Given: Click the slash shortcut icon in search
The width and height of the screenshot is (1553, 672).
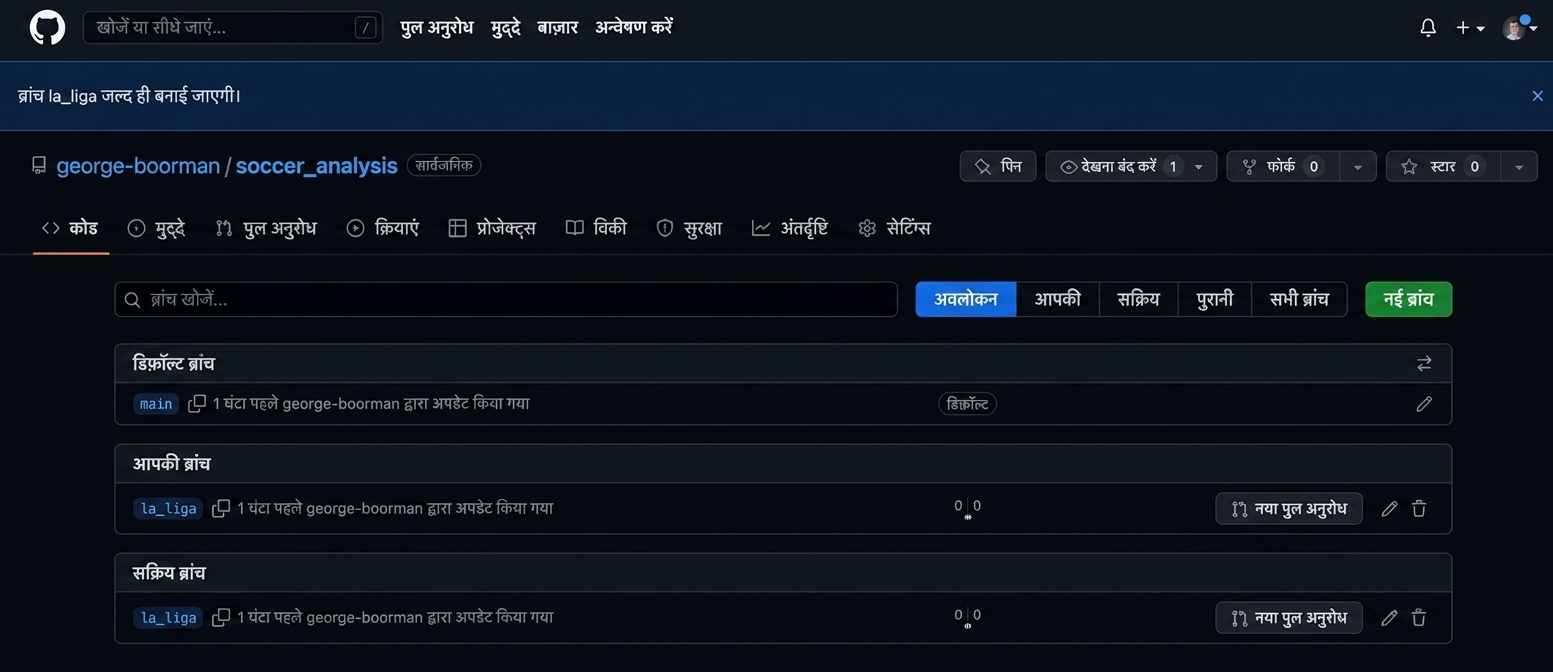Looking at the screenshot, I should click(x=367, y=28).
